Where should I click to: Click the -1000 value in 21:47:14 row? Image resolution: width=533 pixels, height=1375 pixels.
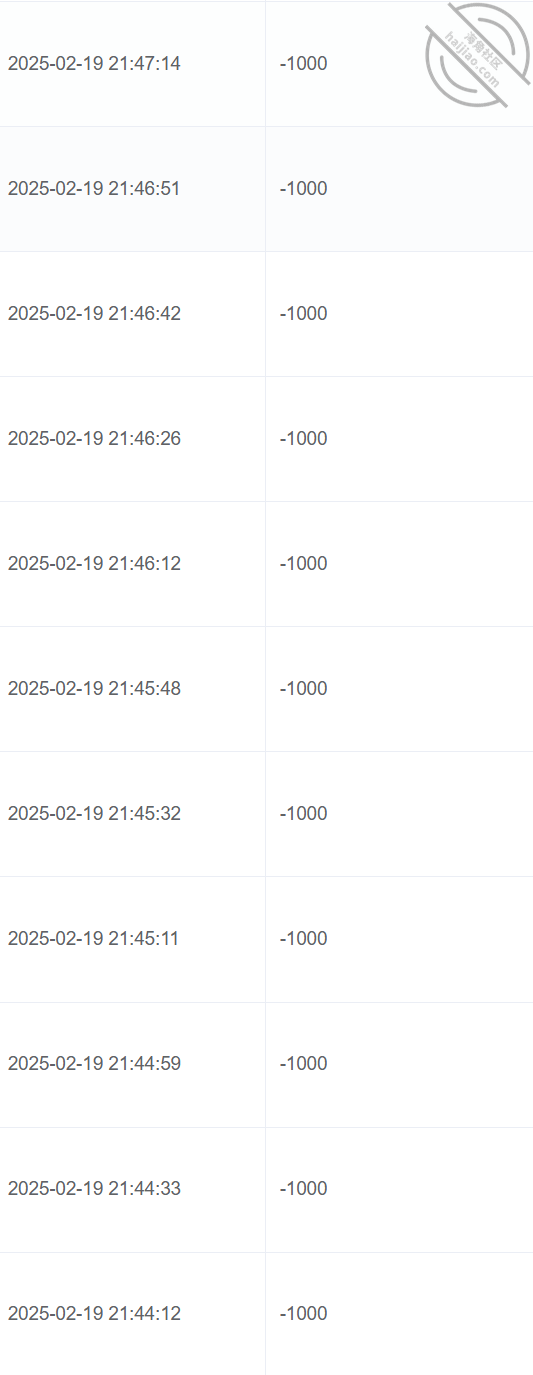pos(304,64)
